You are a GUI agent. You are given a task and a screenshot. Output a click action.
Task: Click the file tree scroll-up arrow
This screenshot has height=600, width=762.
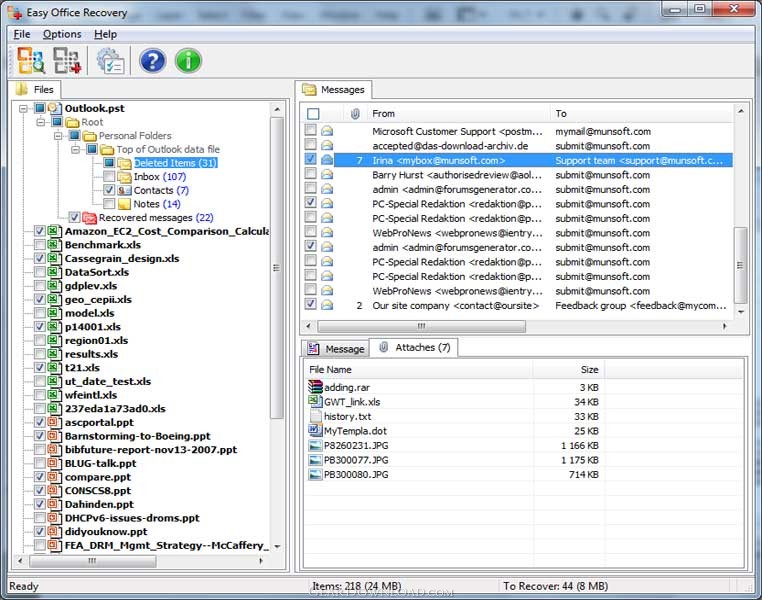pos(277,110)
